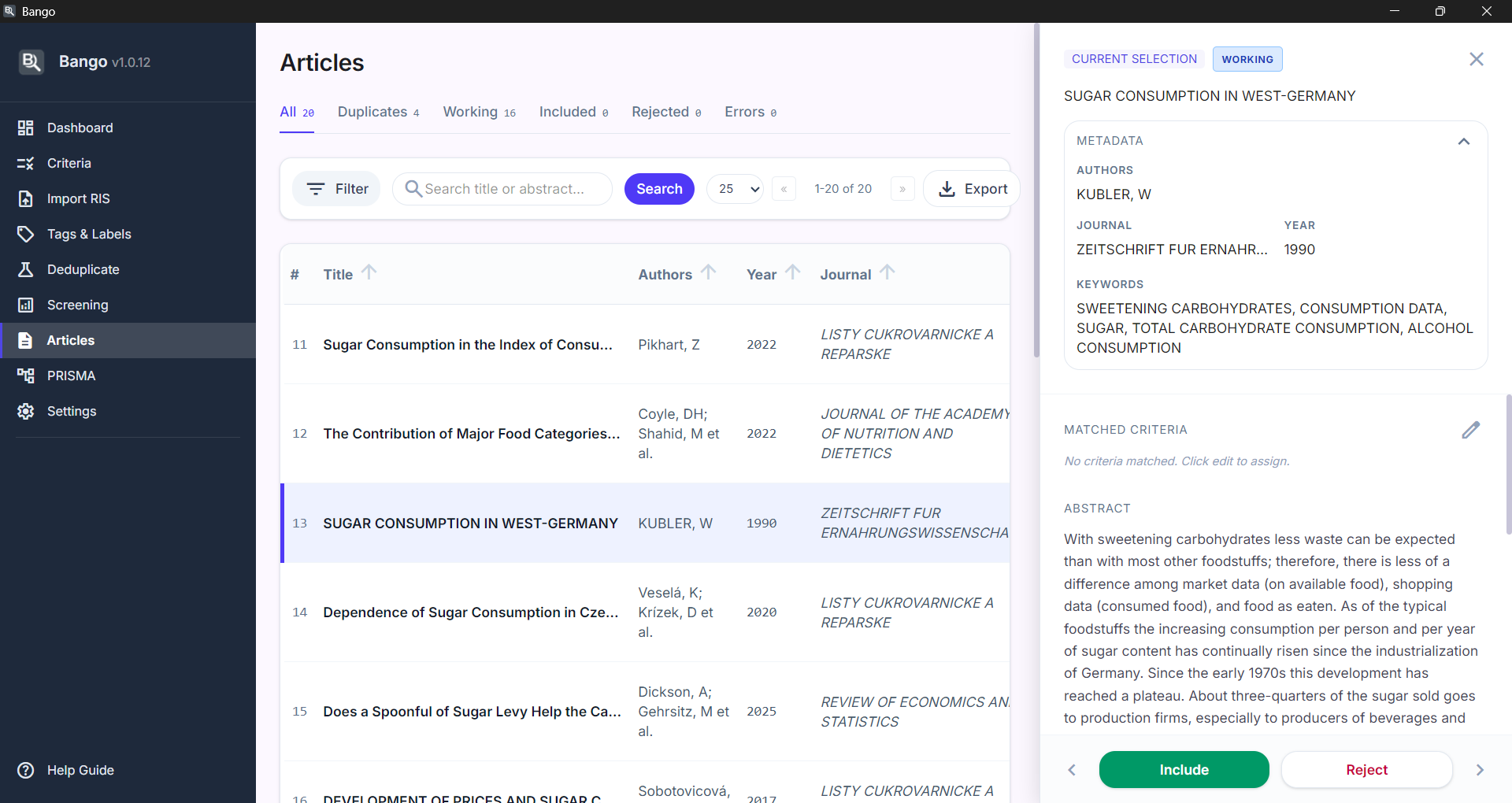Select article 15 Does a Spoonful of Sugar
The width and height of the screenshot is (1512, 803).
(646, 712)
